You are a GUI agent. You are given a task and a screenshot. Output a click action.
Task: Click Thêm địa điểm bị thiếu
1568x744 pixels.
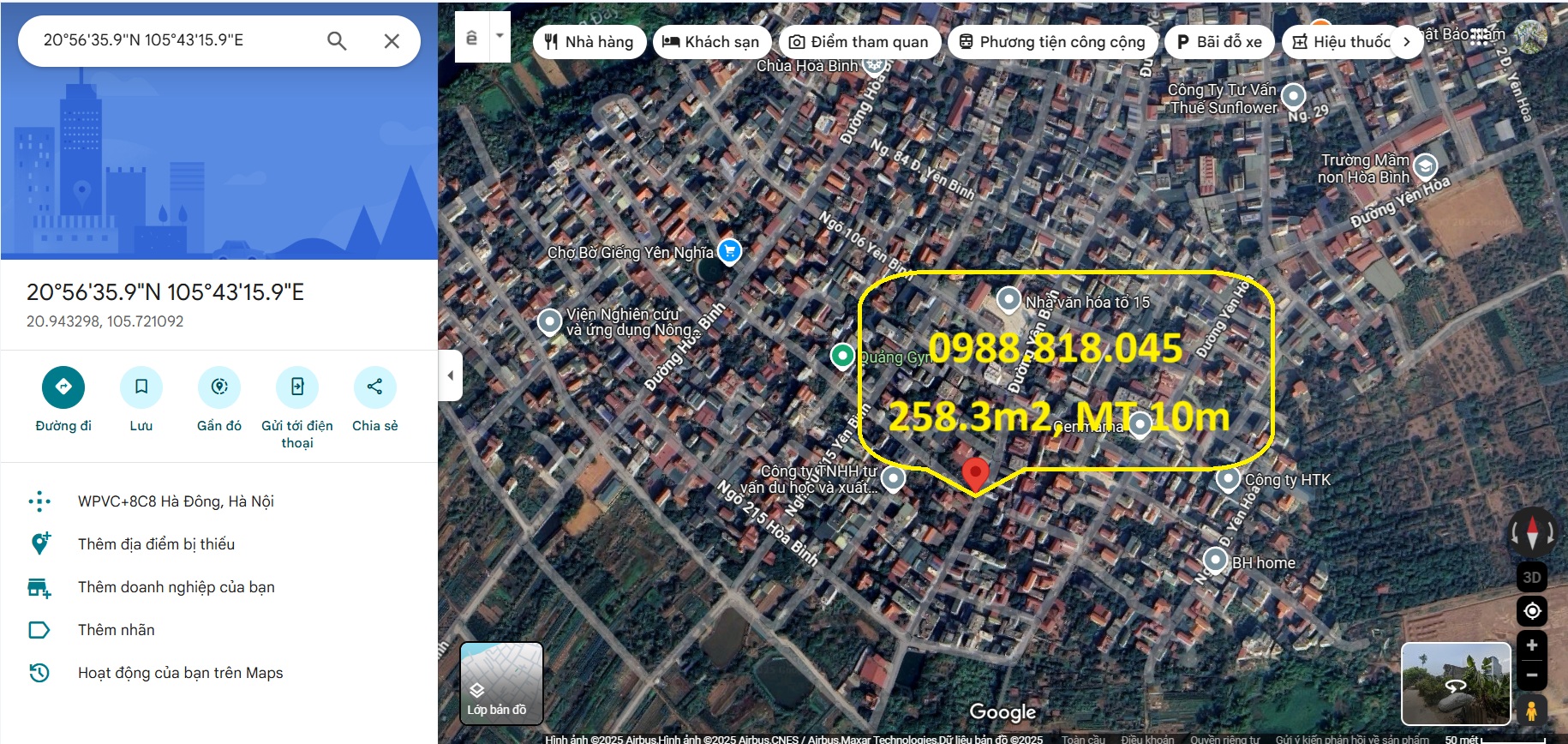(x=156, y=544)
